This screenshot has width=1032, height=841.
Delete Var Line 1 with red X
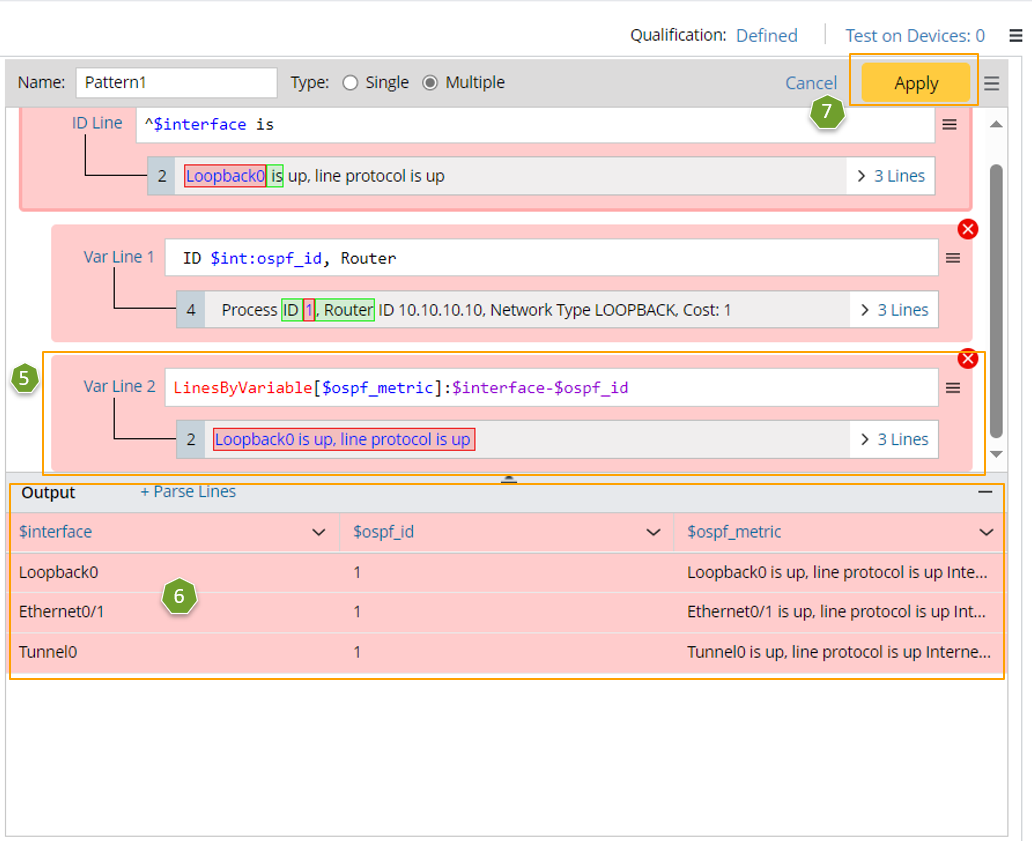coord(967,230)
